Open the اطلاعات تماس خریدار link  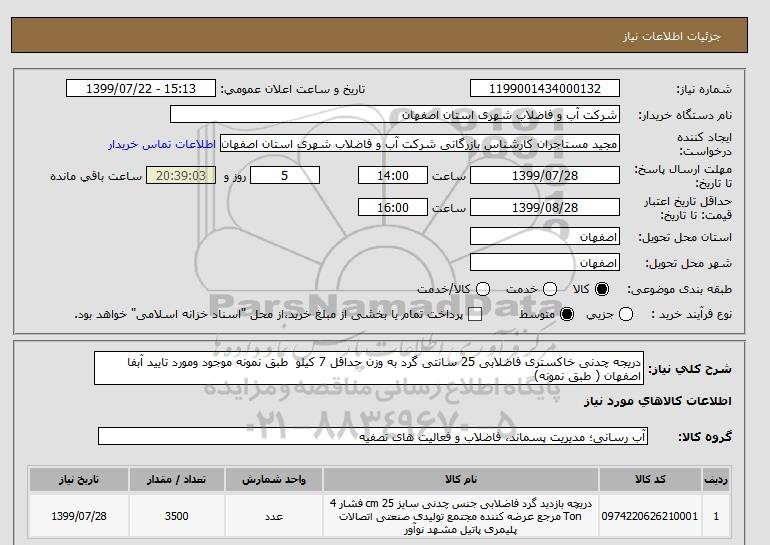[162, 145]
